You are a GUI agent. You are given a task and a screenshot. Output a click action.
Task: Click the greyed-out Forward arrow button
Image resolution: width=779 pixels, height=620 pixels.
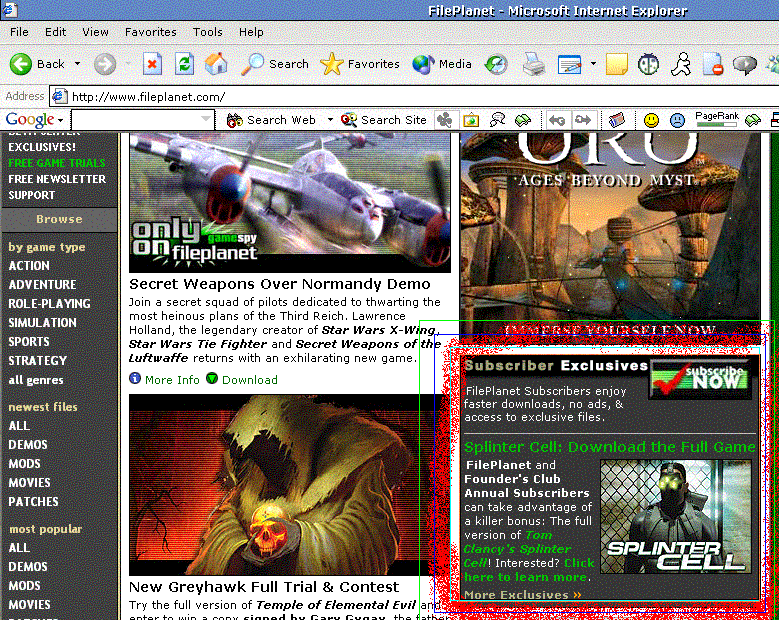105,64
